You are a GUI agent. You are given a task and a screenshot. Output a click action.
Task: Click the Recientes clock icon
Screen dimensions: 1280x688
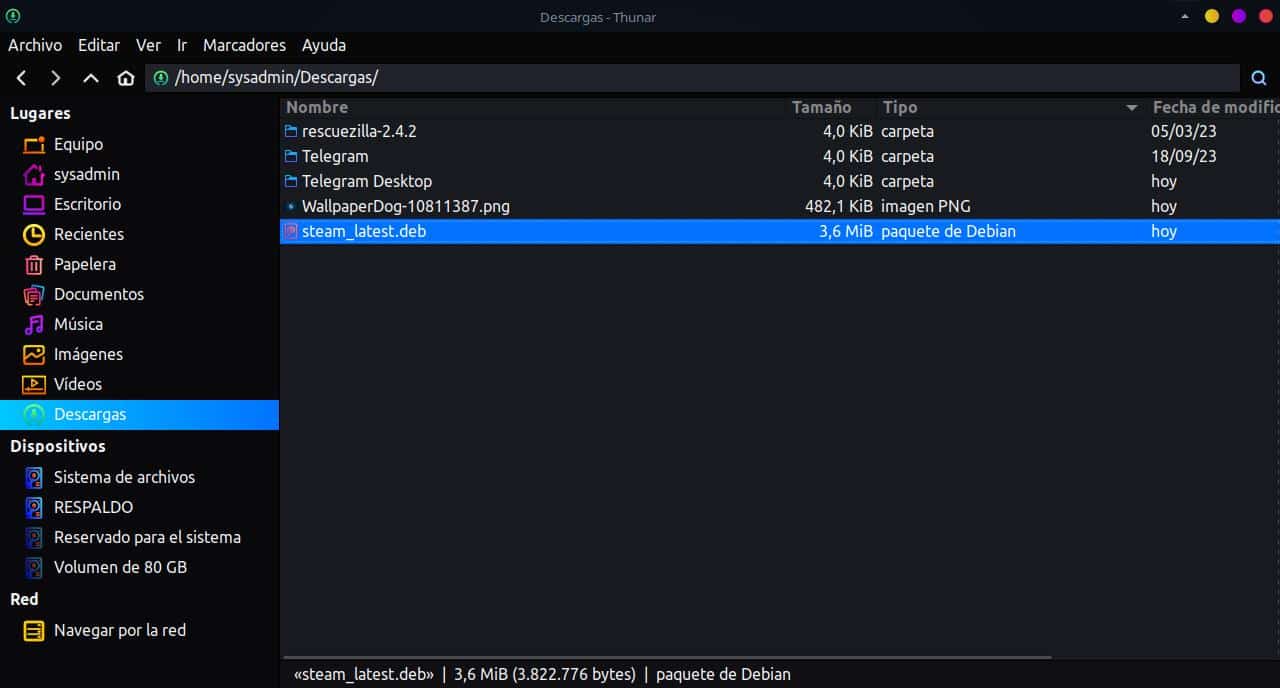[34, 234]
